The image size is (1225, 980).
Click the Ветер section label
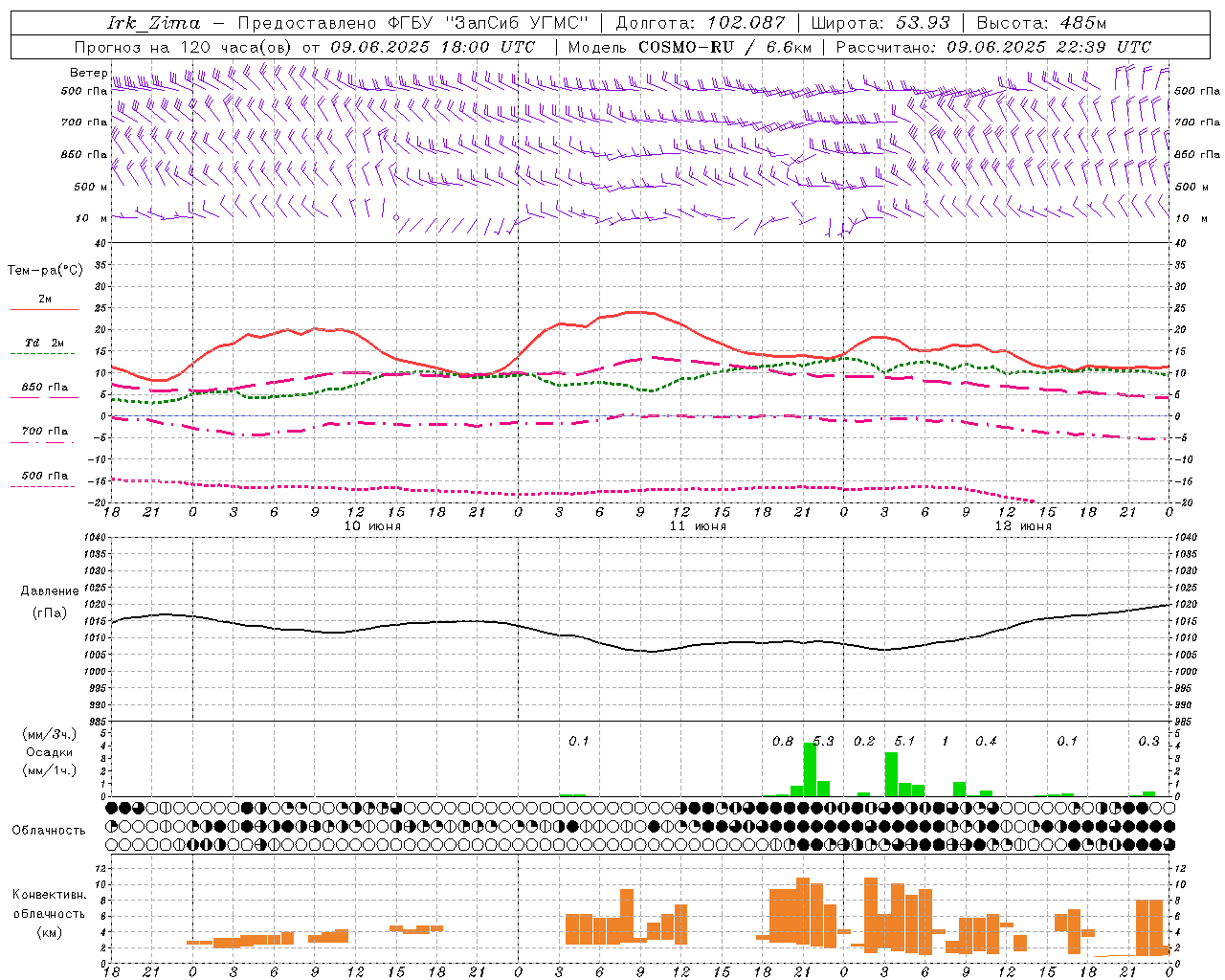coord(89,73)
